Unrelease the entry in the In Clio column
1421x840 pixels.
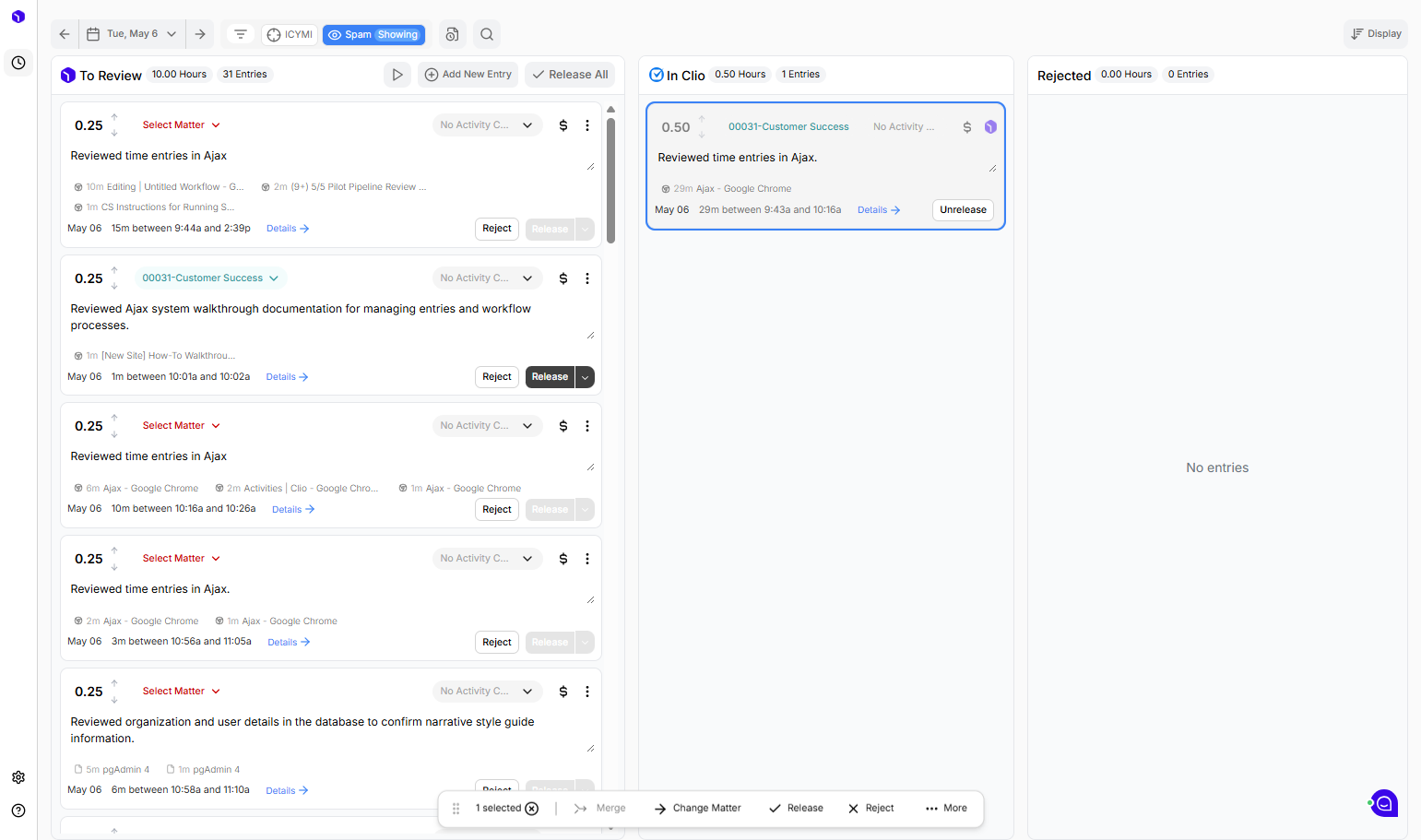coord(963,210)
